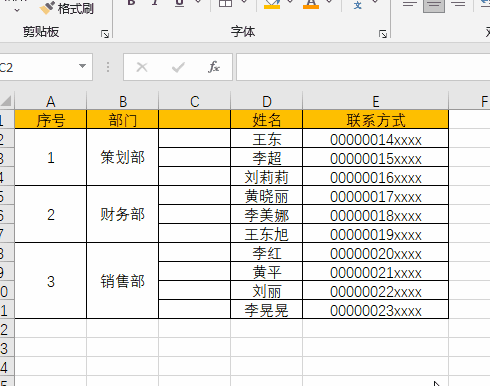The height and width of the screenshot is (386, 490).
Task: Select the name cell 李美娜
Action: click(x=267, y=214)
